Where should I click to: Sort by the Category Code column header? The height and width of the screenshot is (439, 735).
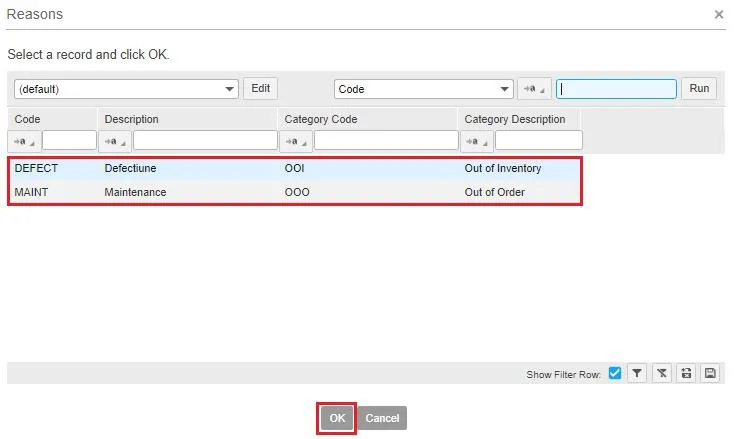[321, 119]
